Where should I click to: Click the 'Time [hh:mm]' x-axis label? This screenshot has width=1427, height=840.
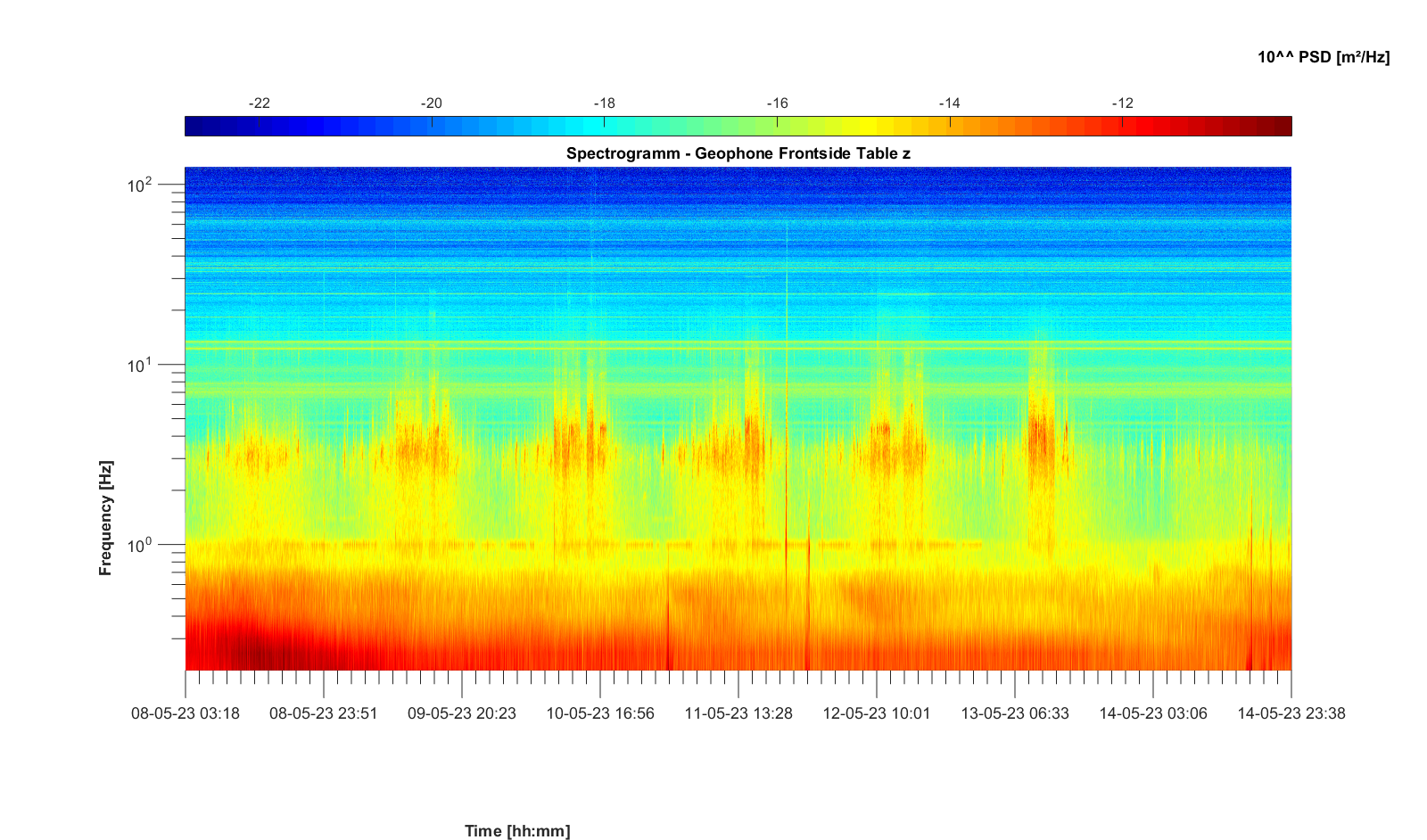(x=517, y=831)
